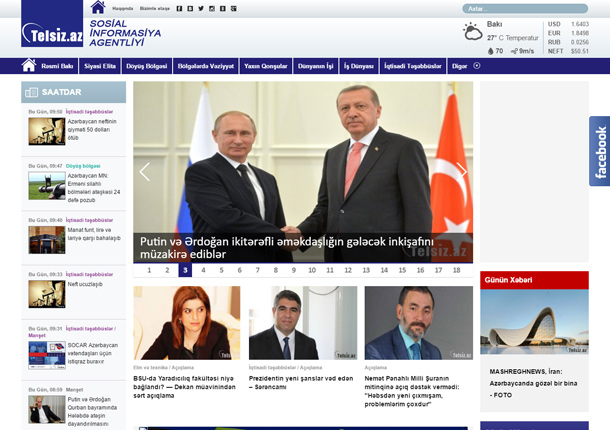610x430 pixels.
Task: Go to previous slide with left arrow
Action: 145,171
